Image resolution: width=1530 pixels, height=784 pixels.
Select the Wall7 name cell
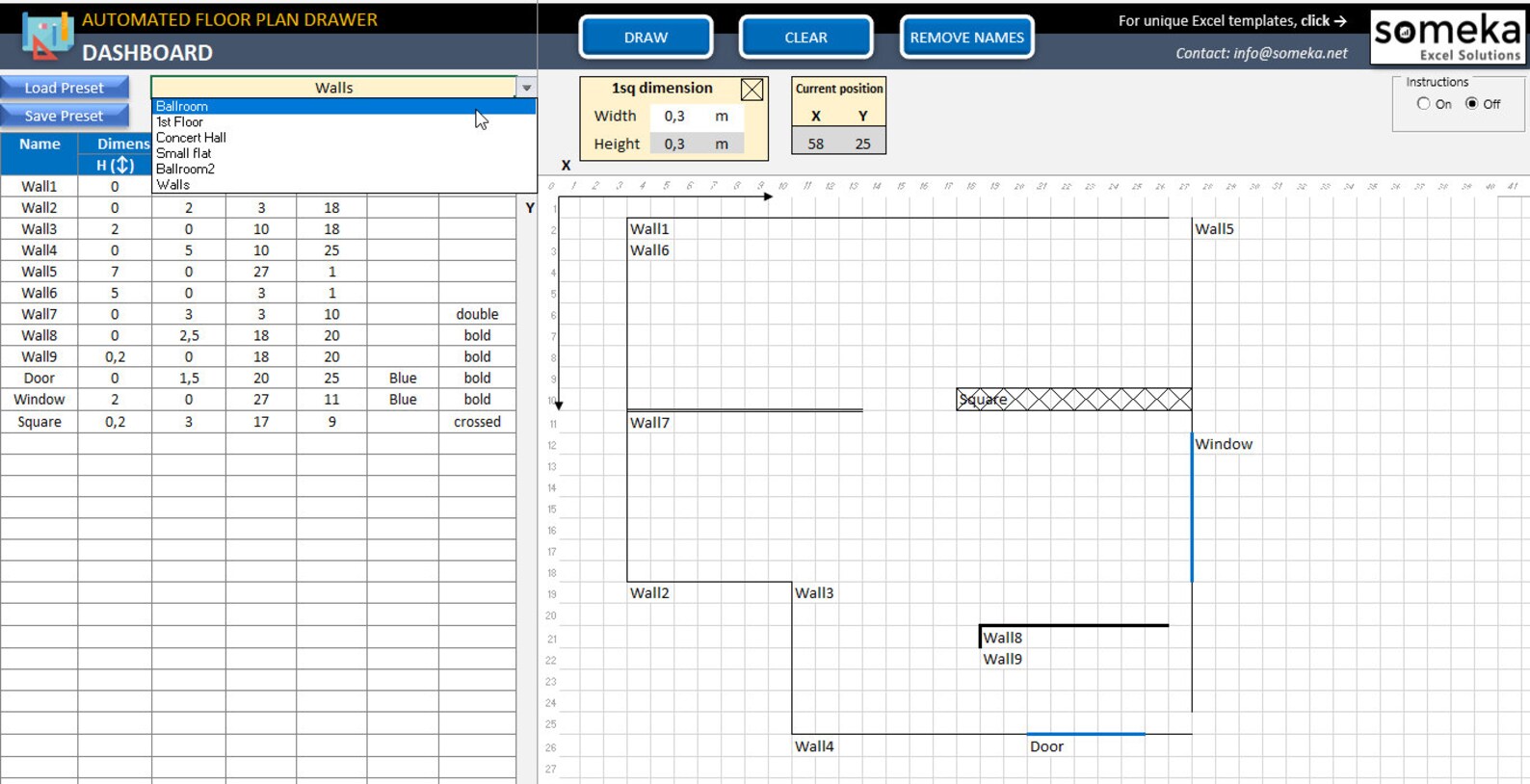click(40, 314)
